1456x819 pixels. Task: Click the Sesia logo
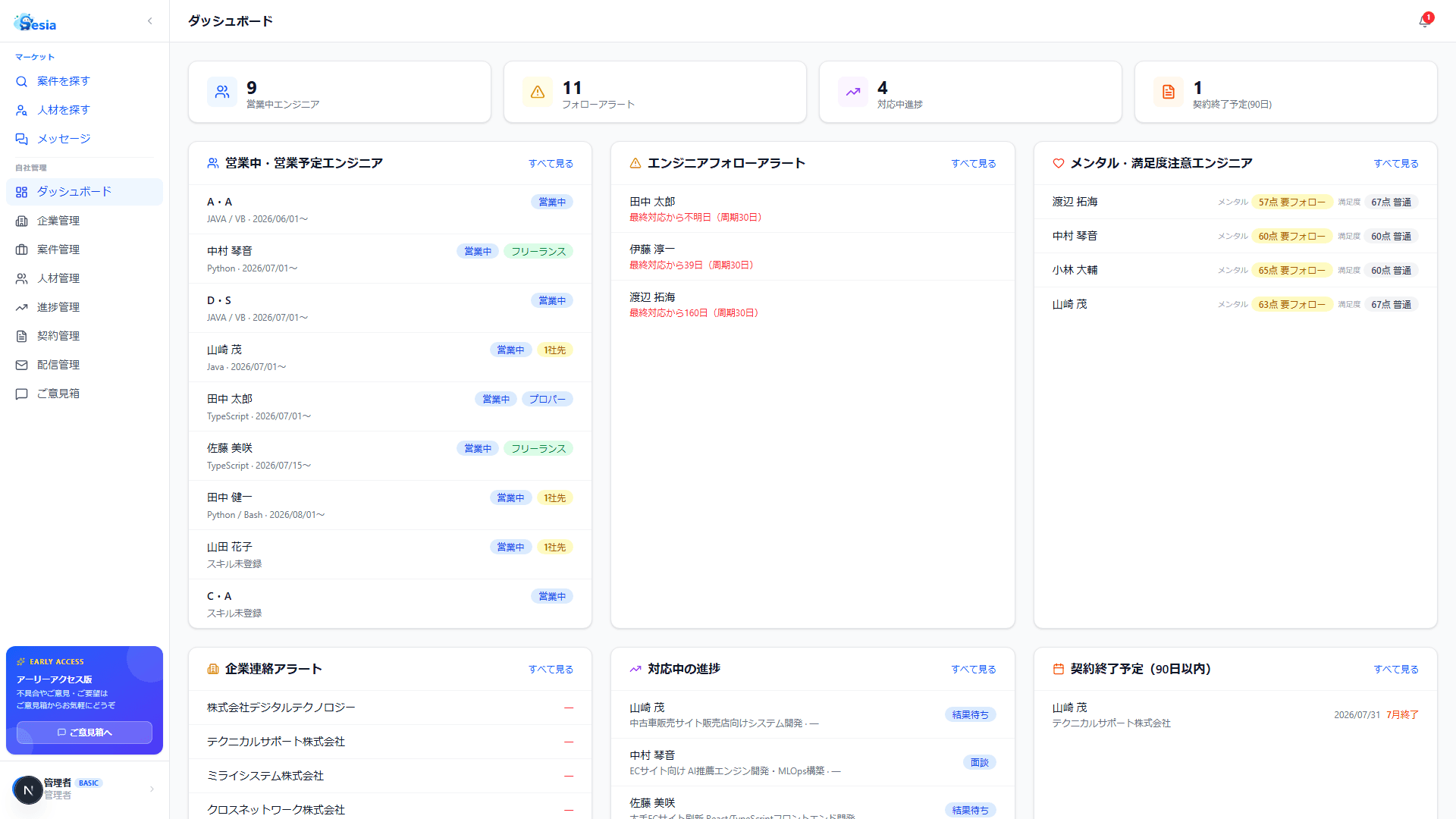click(35, 23)
